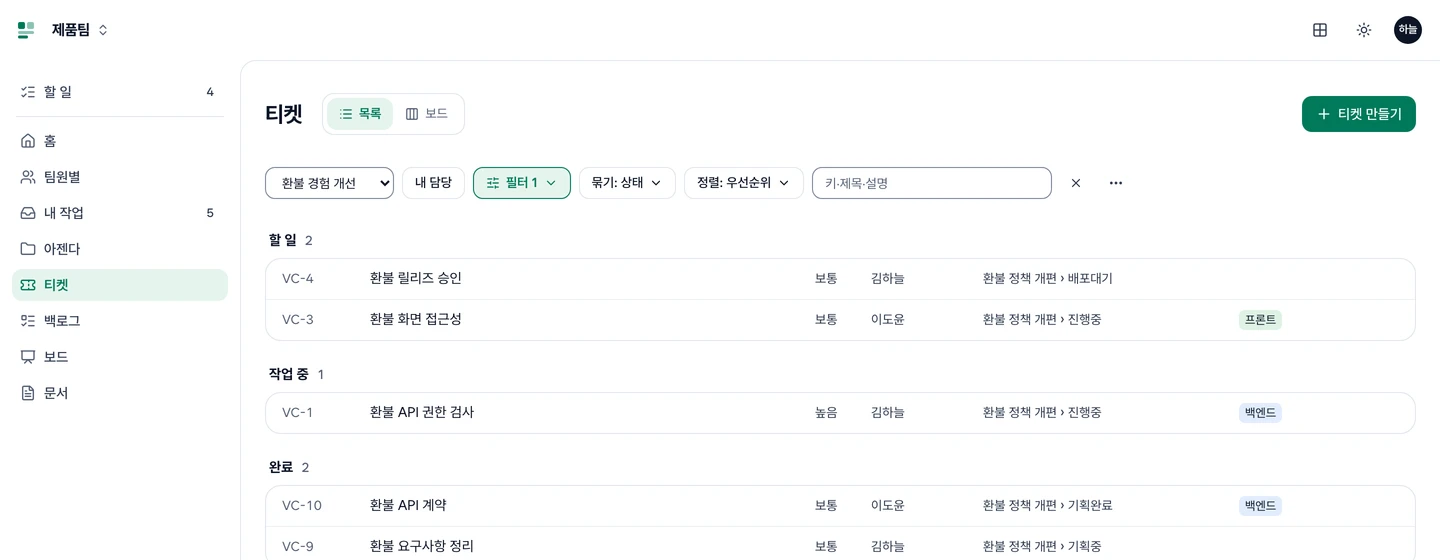
Task: Click ticket key VC-10
Action: 302,506
